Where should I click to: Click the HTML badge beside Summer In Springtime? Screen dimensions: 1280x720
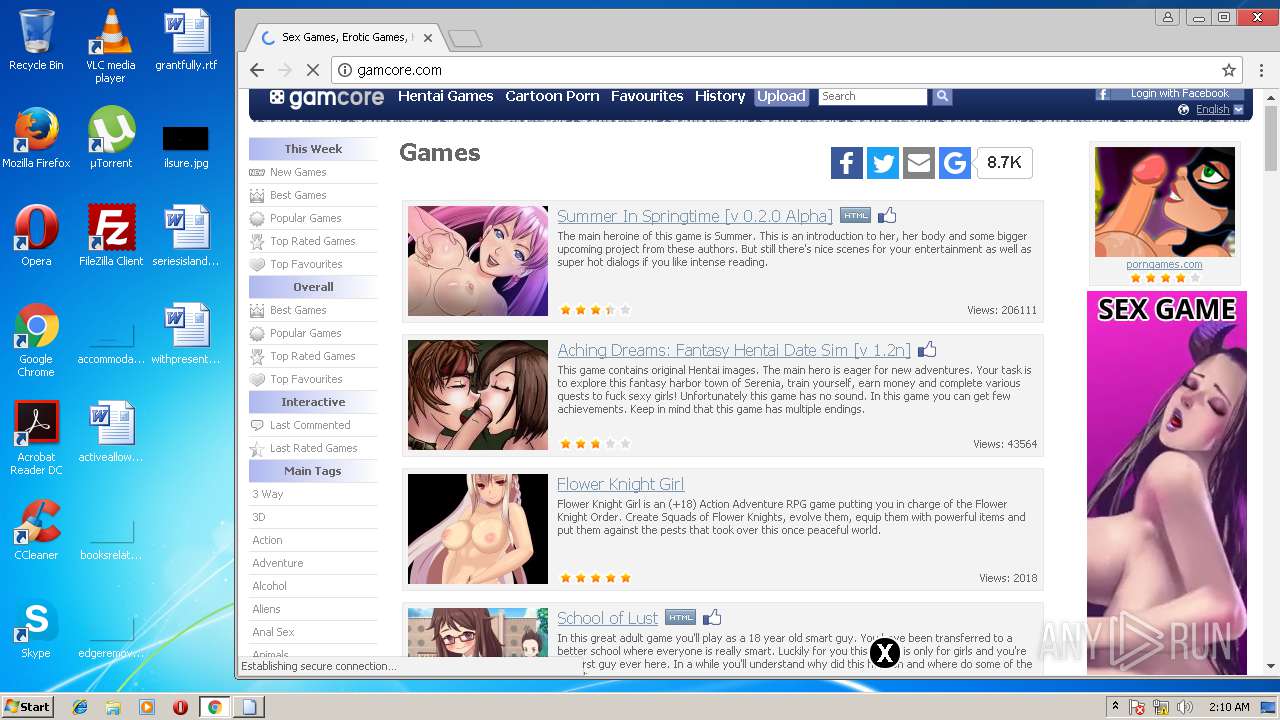[855, 215]
